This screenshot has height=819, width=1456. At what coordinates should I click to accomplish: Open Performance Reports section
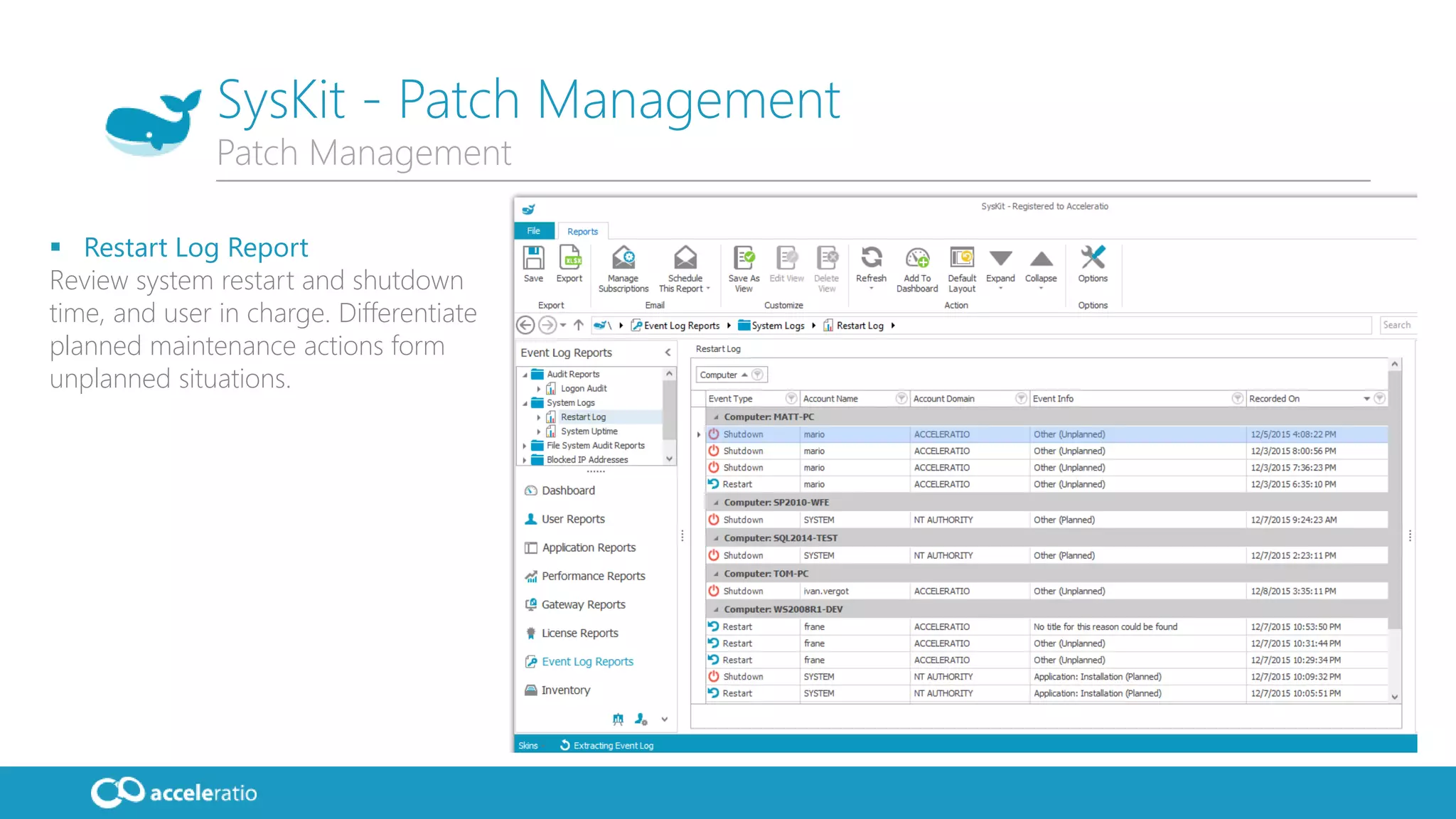click(593, 576)
